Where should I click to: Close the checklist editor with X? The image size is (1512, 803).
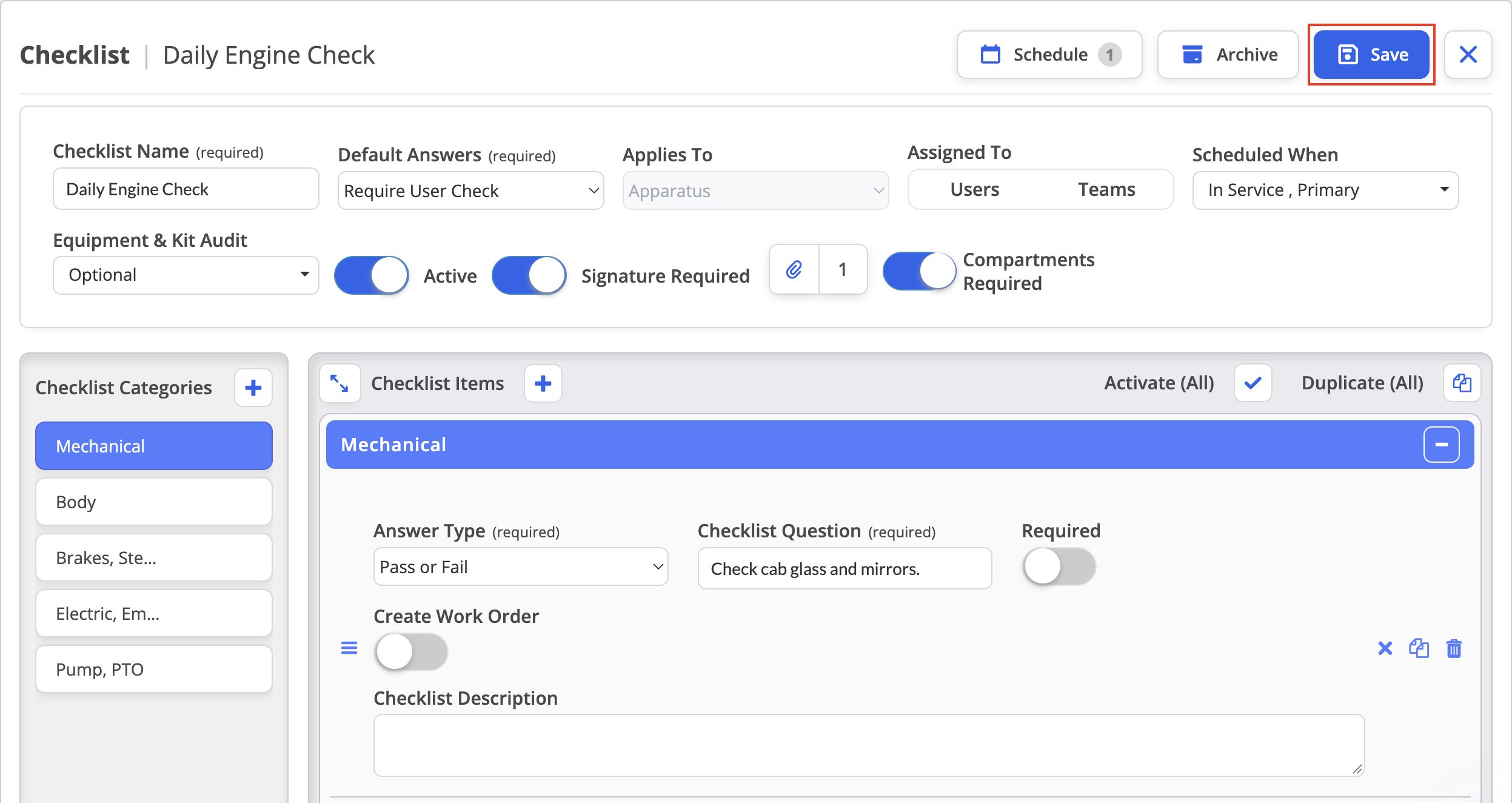pyautogui.click(x=1468, y=55)
